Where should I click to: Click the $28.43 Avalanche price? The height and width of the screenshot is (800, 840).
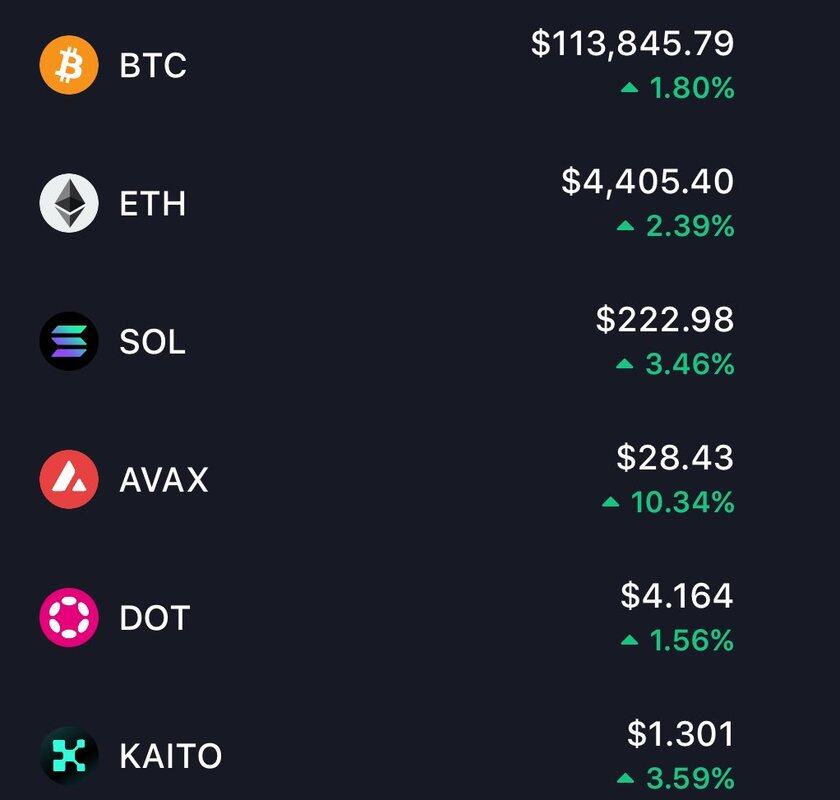point(675,458)
